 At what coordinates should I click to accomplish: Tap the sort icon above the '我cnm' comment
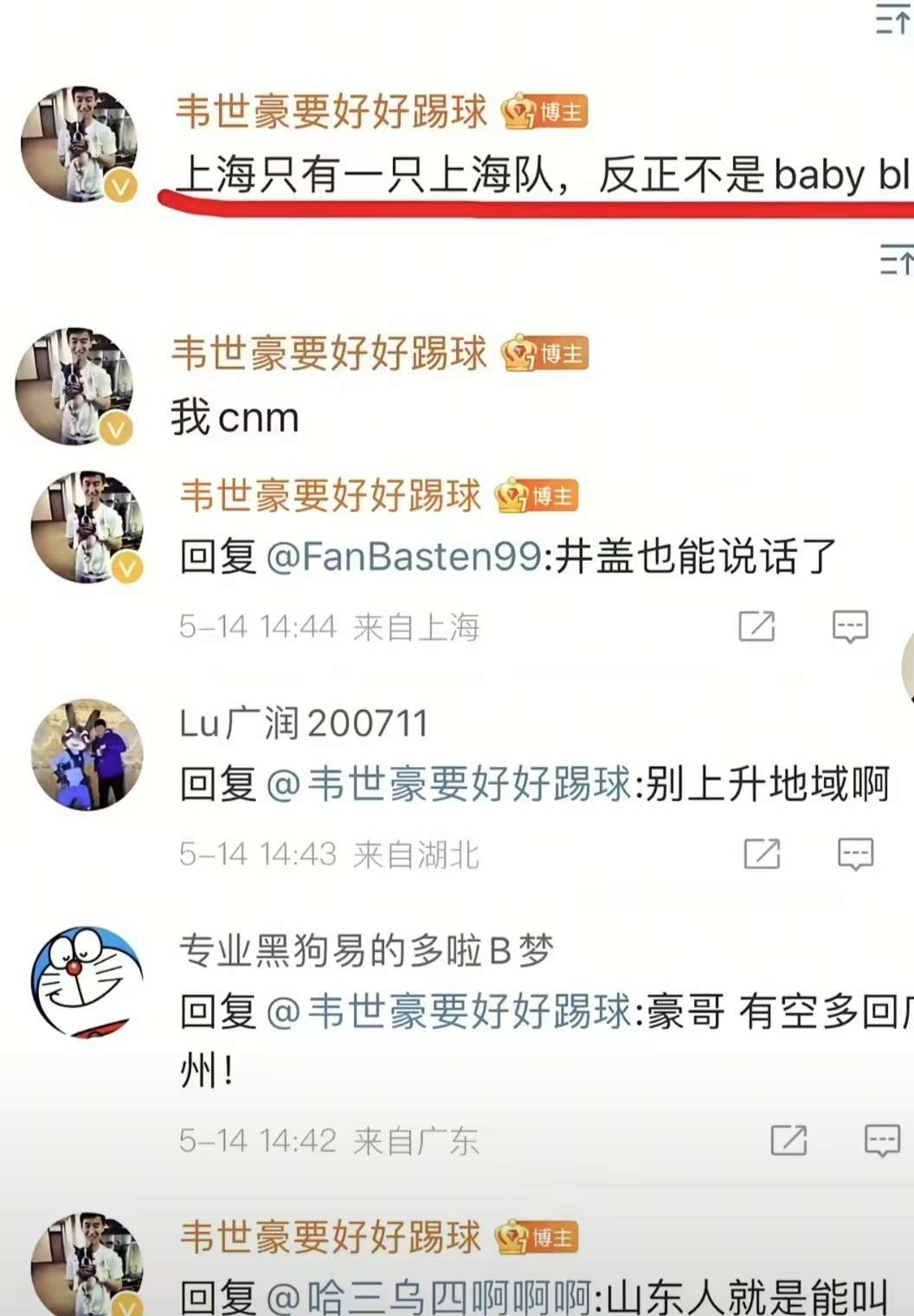(896, 259)
